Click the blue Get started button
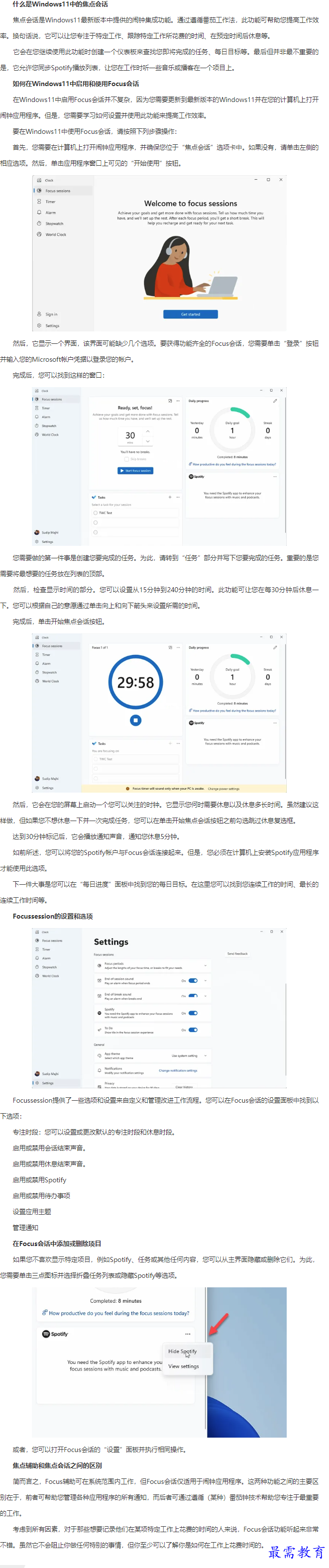 tap(190, 314)
